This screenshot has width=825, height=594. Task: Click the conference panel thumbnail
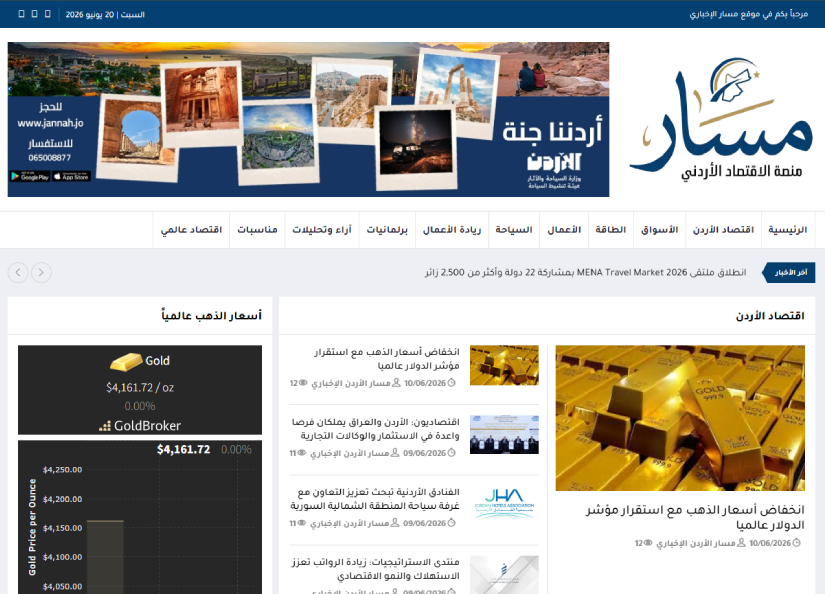(504, 435)
